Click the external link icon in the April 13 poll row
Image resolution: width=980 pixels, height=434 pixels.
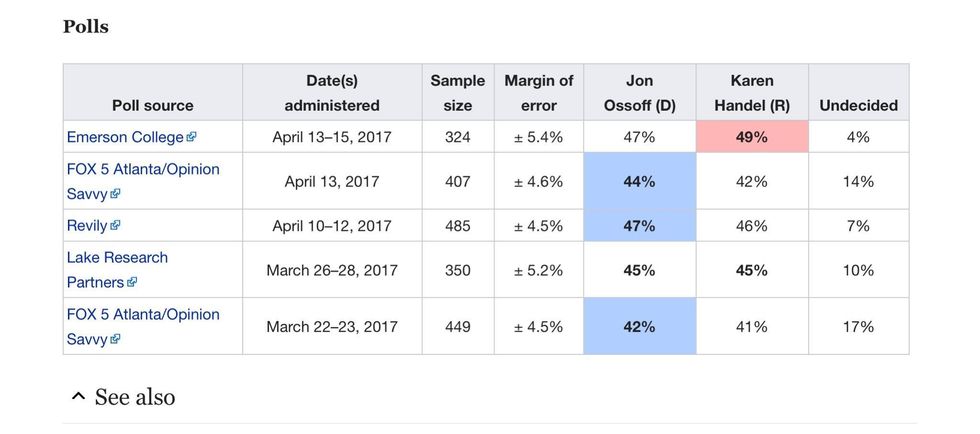(115, 195)
